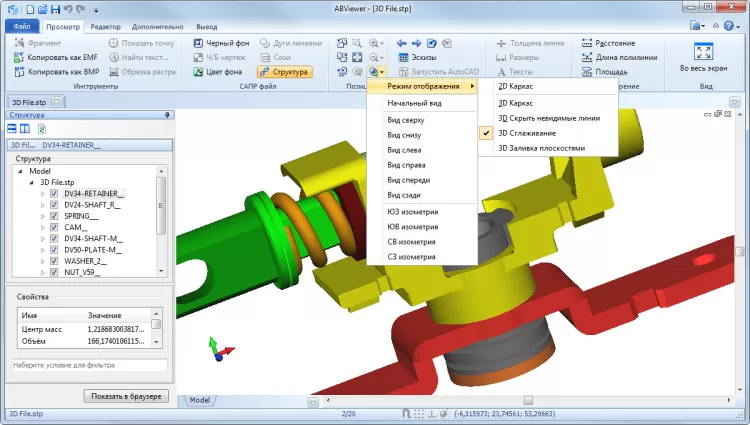Open the zoom in dropdown arrow
Viewport: 750px width, 425px height.
point(382,44)
